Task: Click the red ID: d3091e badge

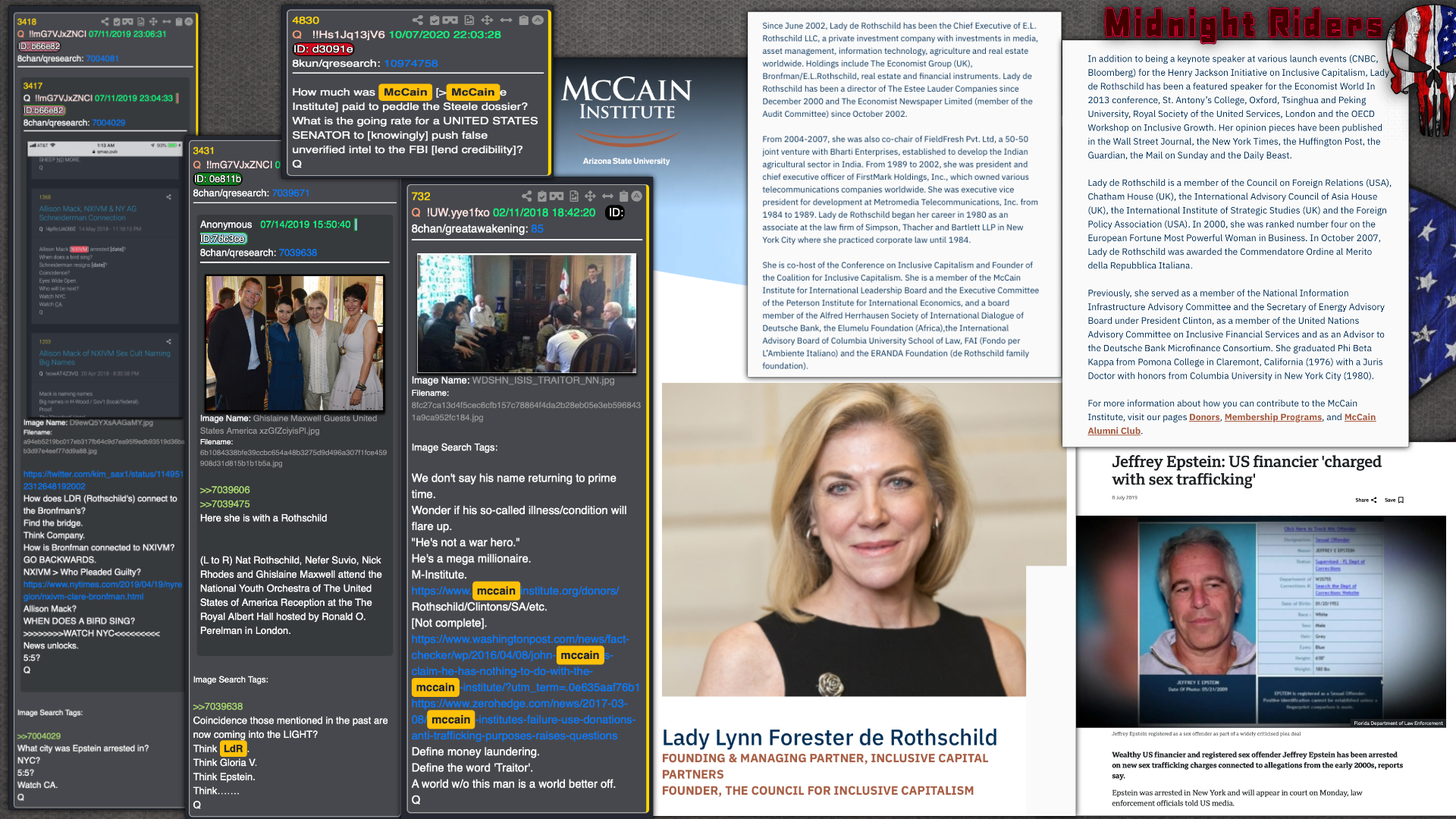Action: click(323, 49)
